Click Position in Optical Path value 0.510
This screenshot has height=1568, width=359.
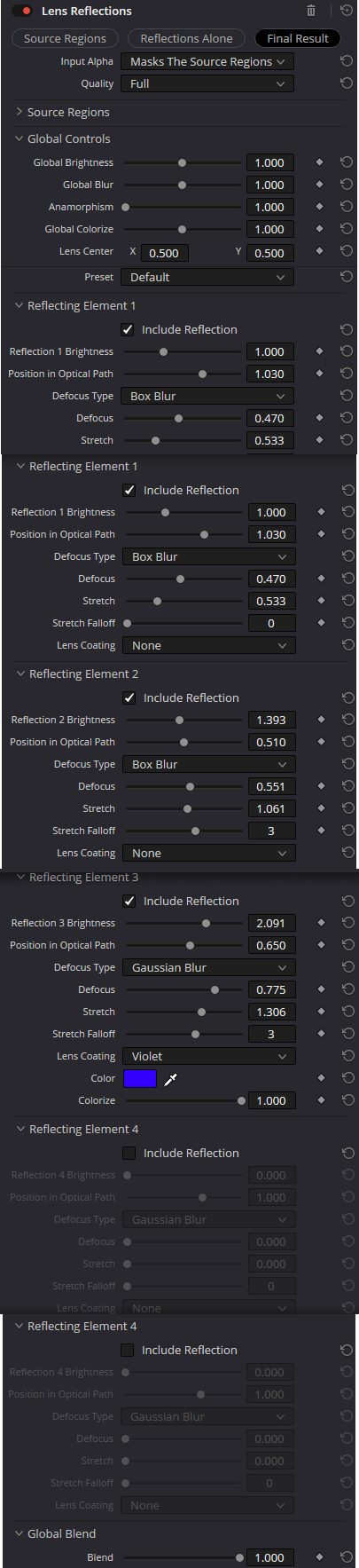[x=271, y=742]
